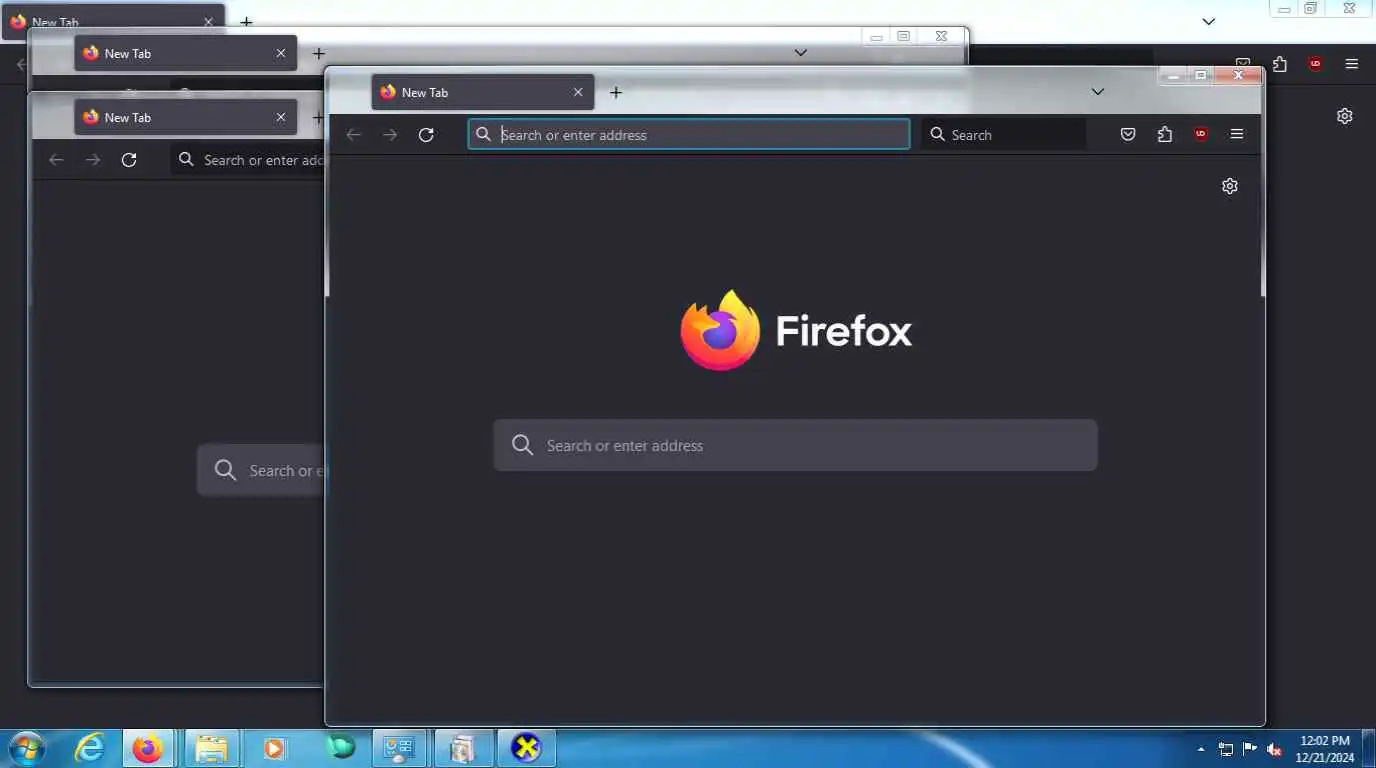Focus the address bar in left background window
1376x768 pixels.
[x=248, y=160]
